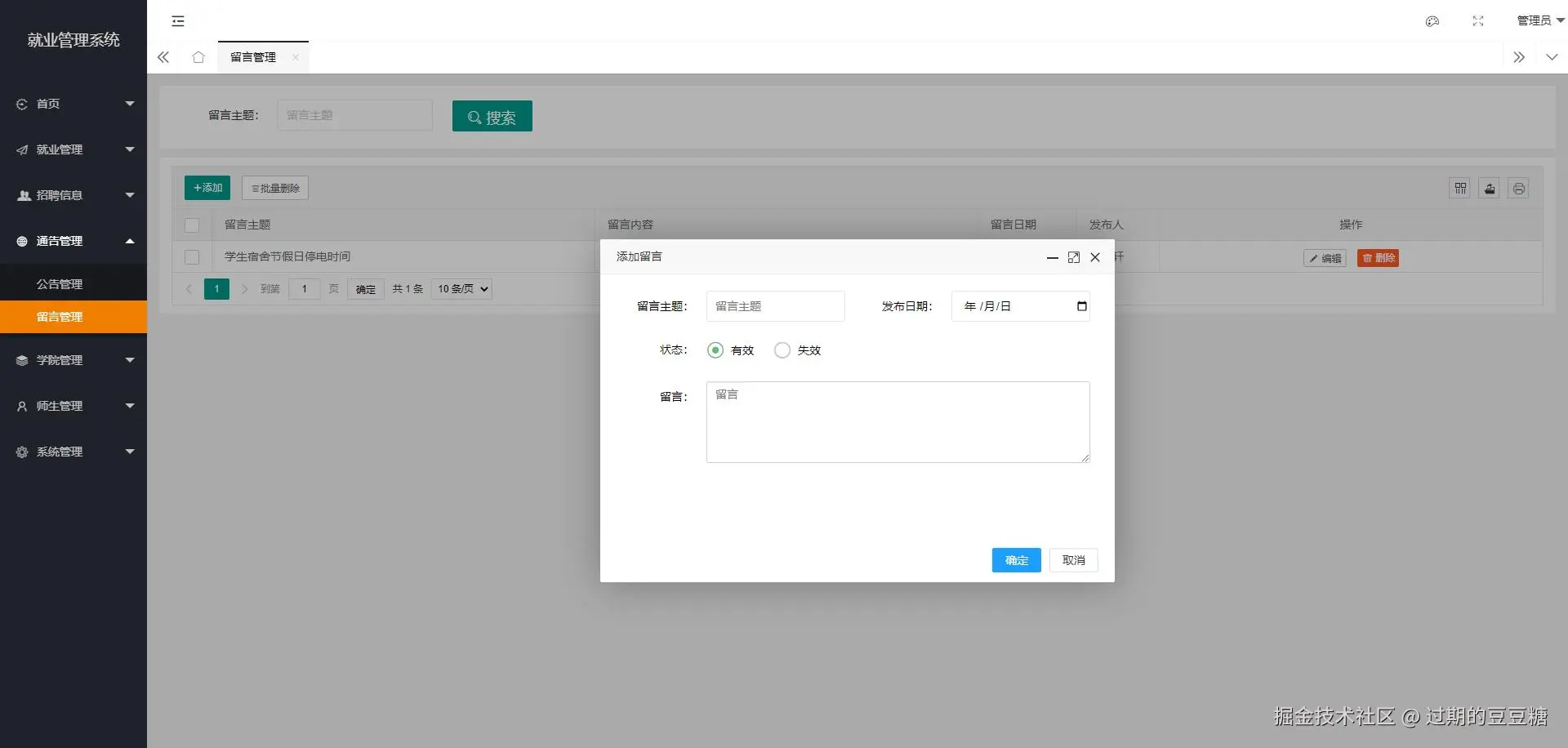1568x748 pixels.
Task: Open the print icon on the toolbar
Action: point(1519,188)
